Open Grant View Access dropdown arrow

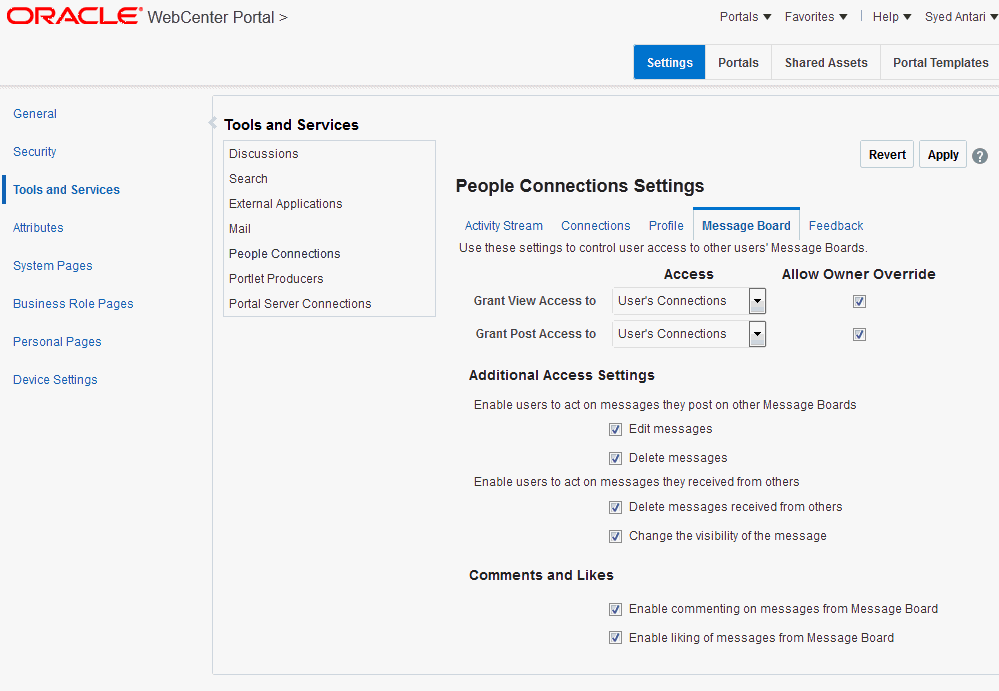[x=757, y=301]
